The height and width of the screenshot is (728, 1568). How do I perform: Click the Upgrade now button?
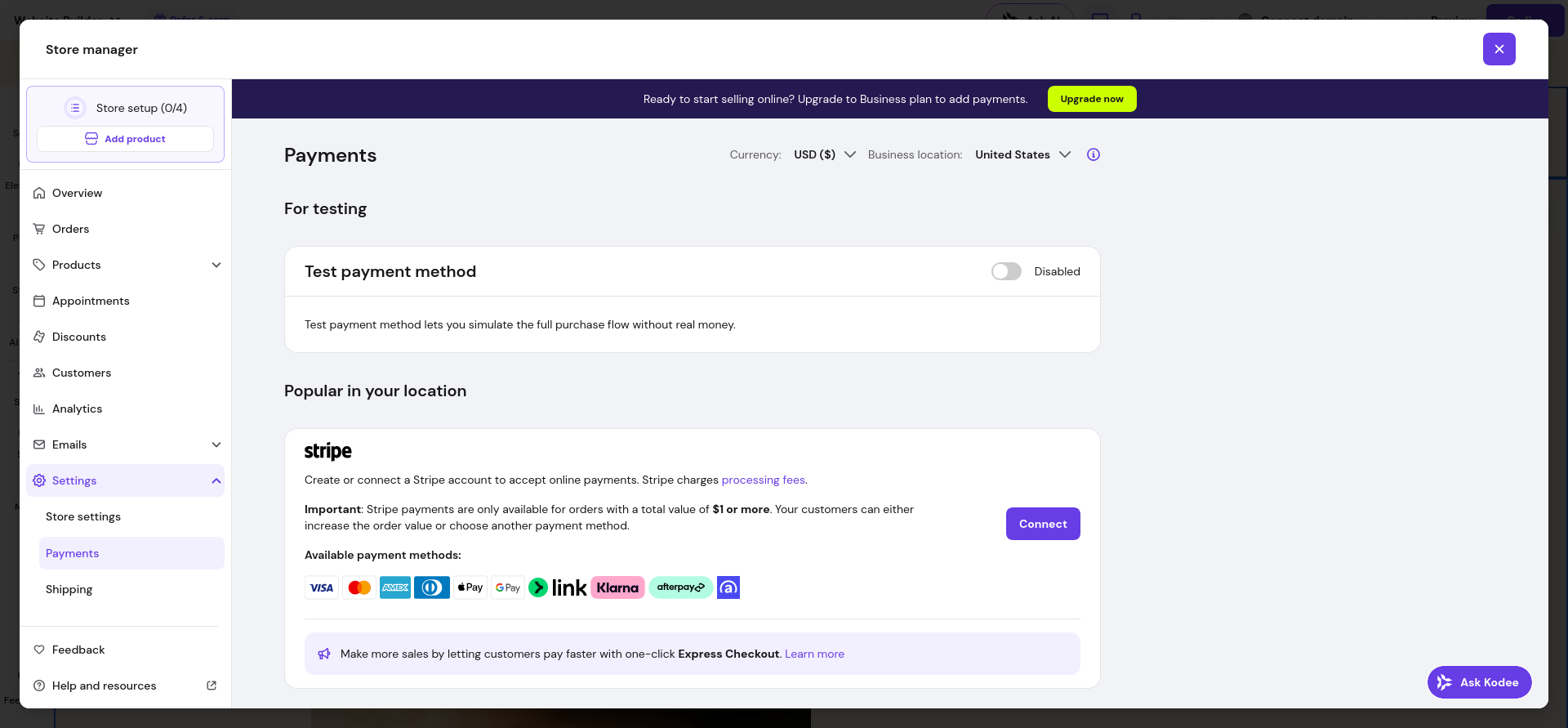click(1092, 99)
